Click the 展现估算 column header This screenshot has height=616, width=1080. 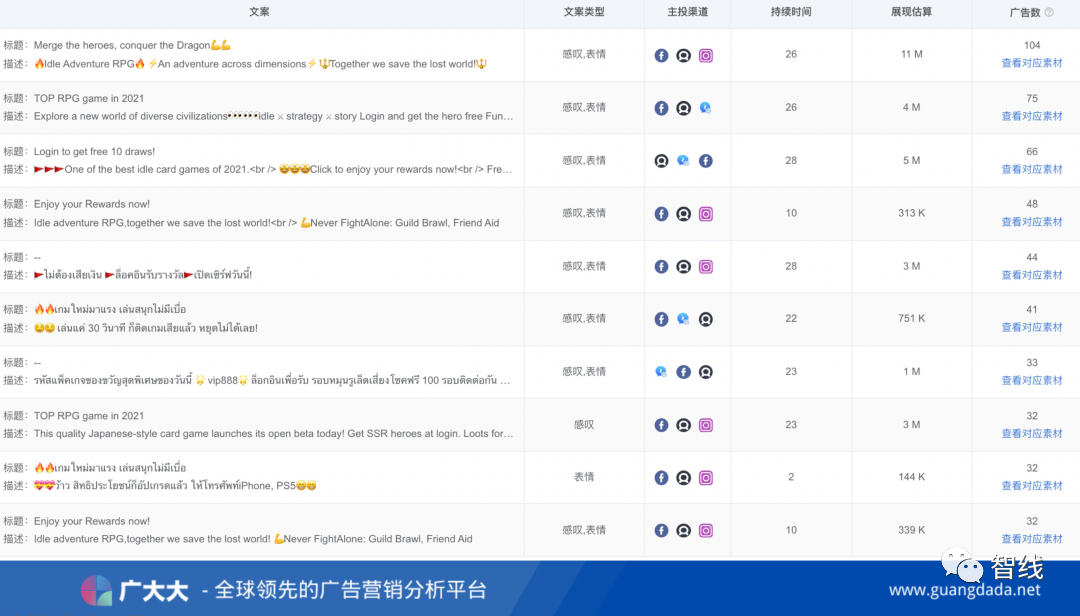[911, 13]
